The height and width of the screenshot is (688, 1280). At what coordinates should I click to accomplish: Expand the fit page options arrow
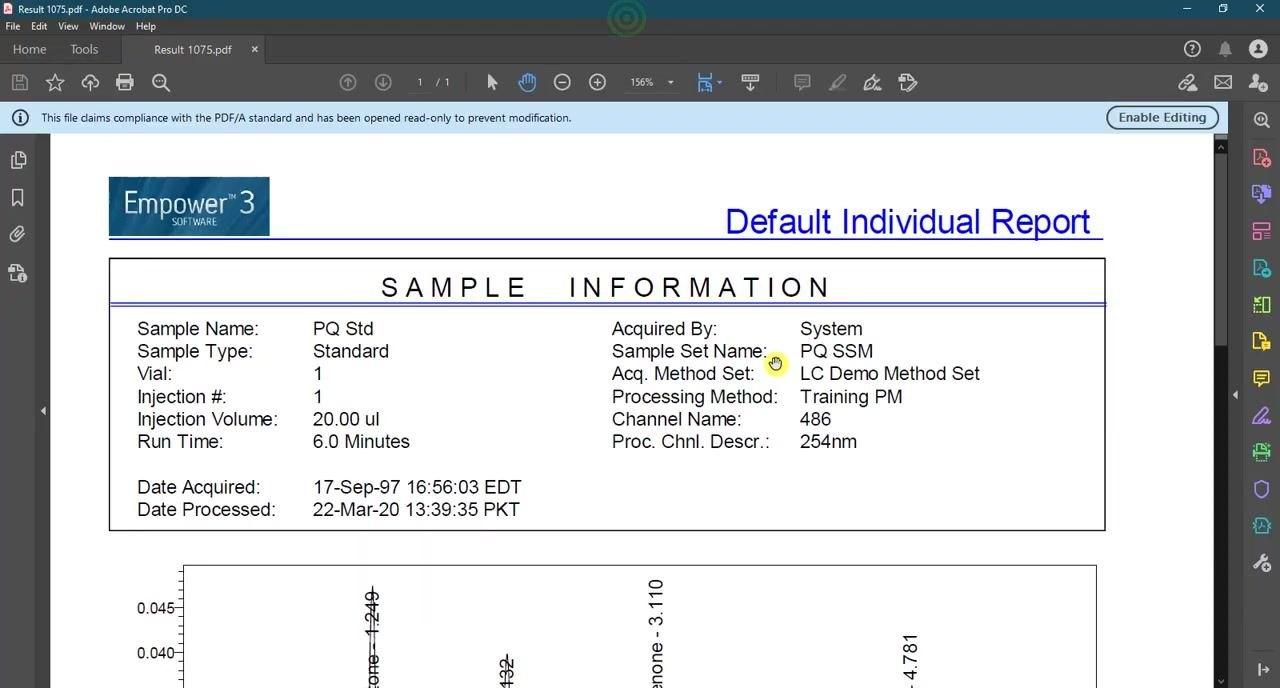(720, 83)
